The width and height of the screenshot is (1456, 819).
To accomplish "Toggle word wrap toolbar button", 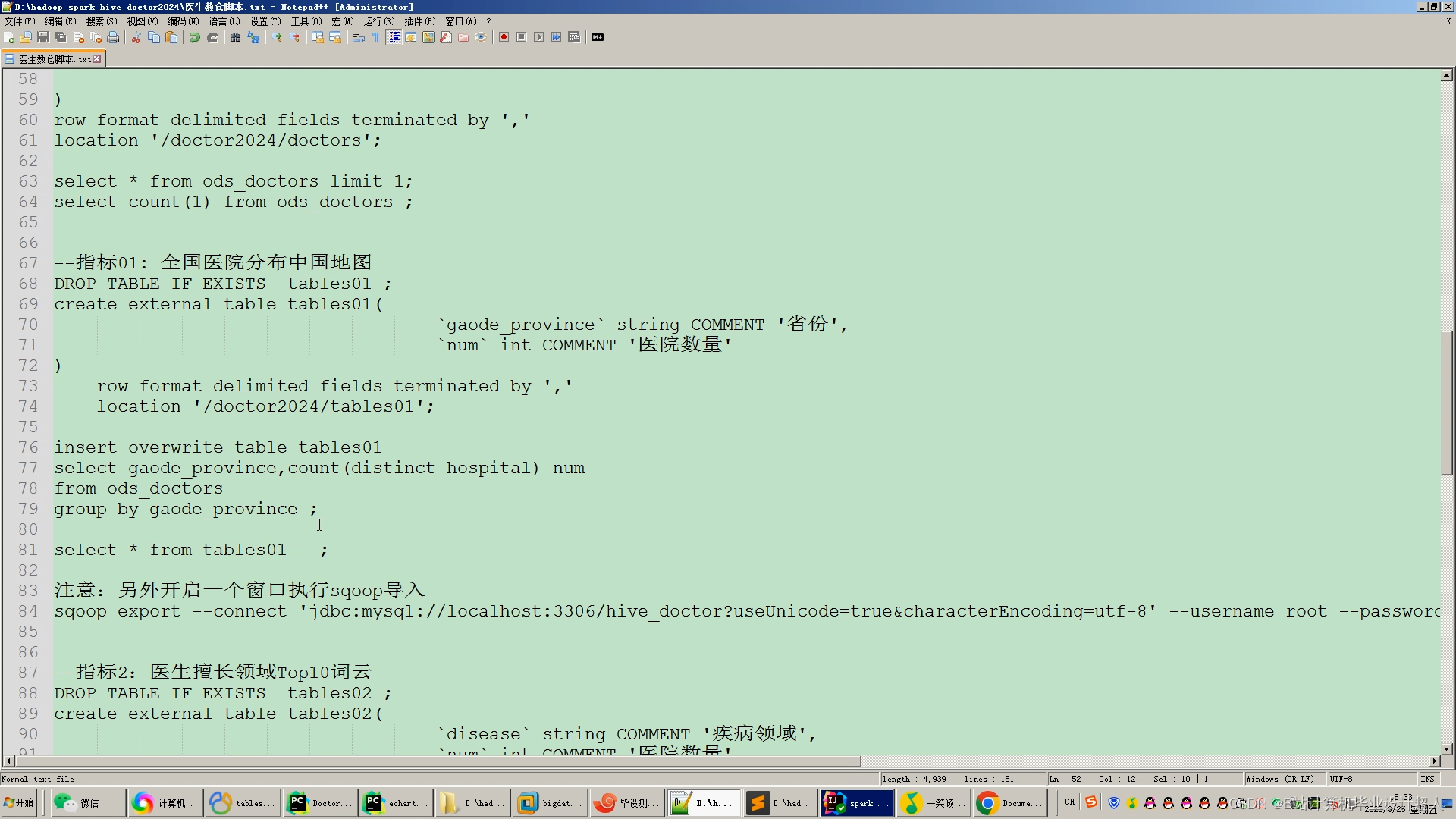I will coord(359,37).
